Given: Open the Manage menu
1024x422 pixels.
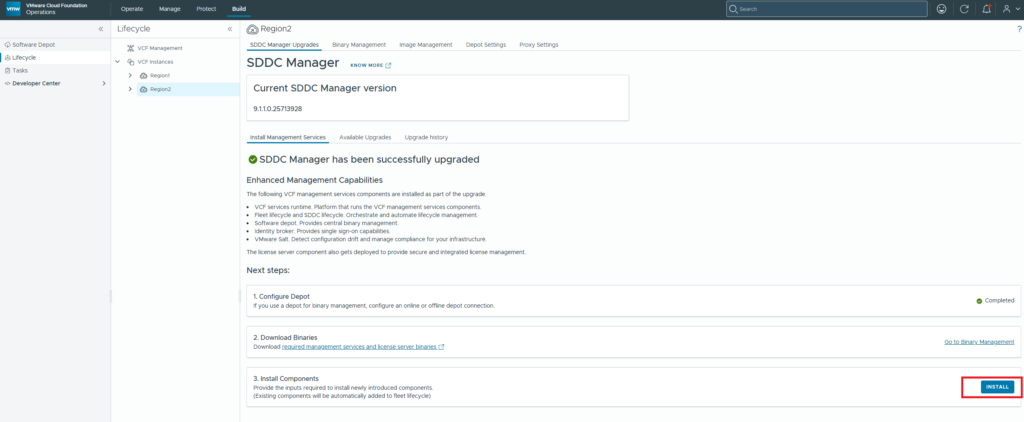Looking at the screenshot, I should pos(170,9).
